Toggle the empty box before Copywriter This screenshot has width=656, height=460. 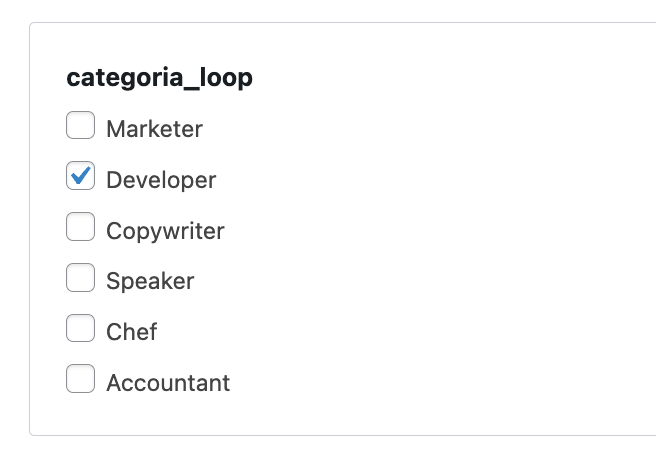[80, 229]
